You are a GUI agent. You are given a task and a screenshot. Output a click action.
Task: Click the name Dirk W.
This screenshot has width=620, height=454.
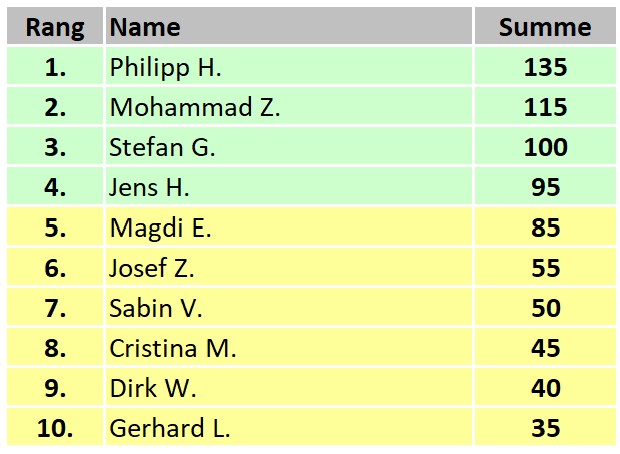point(153,388)
